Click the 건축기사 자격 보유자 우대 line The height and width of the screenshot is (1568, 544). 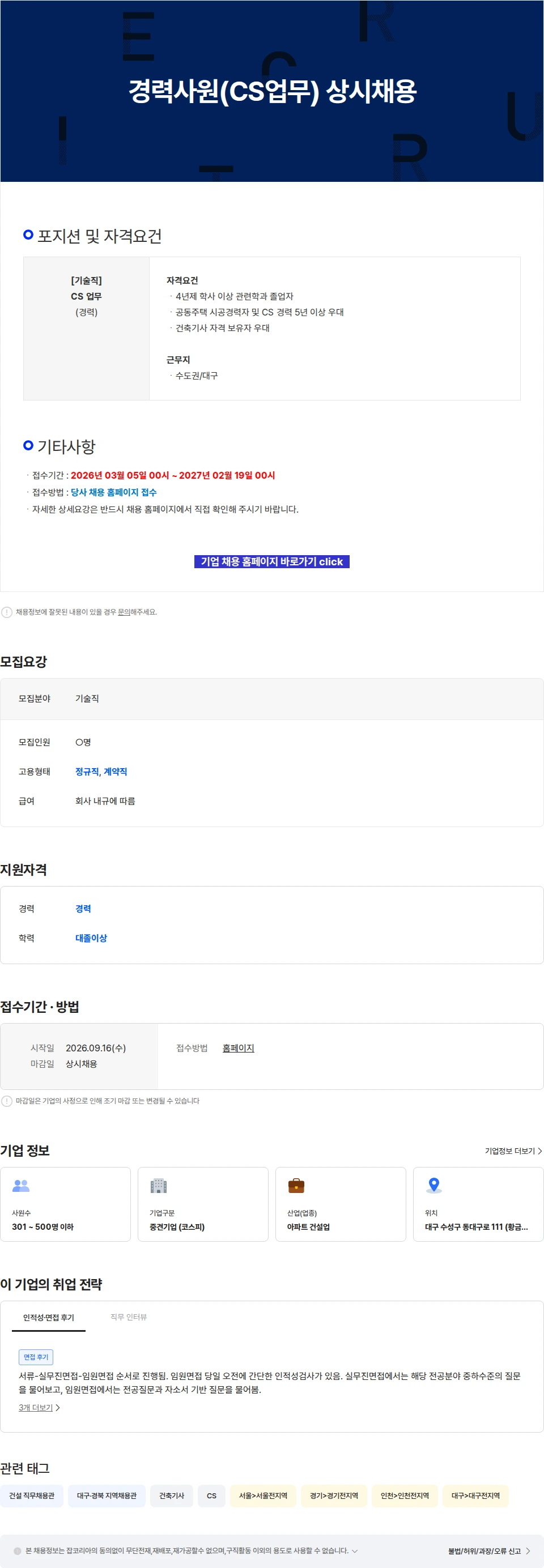pos(222,327)
